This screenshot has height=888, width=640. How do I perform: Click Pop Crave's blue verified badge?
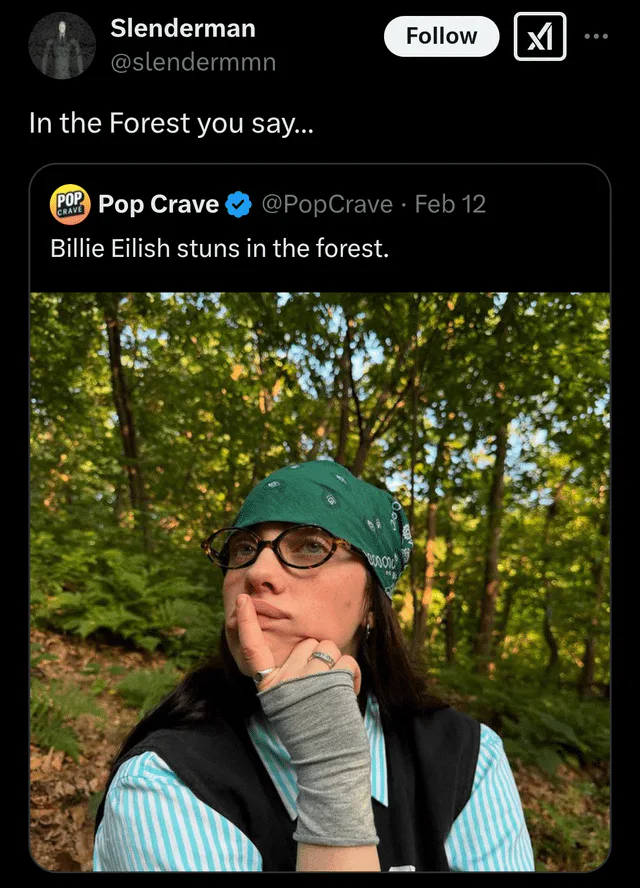pyautogui.click(x=239, y=204)
